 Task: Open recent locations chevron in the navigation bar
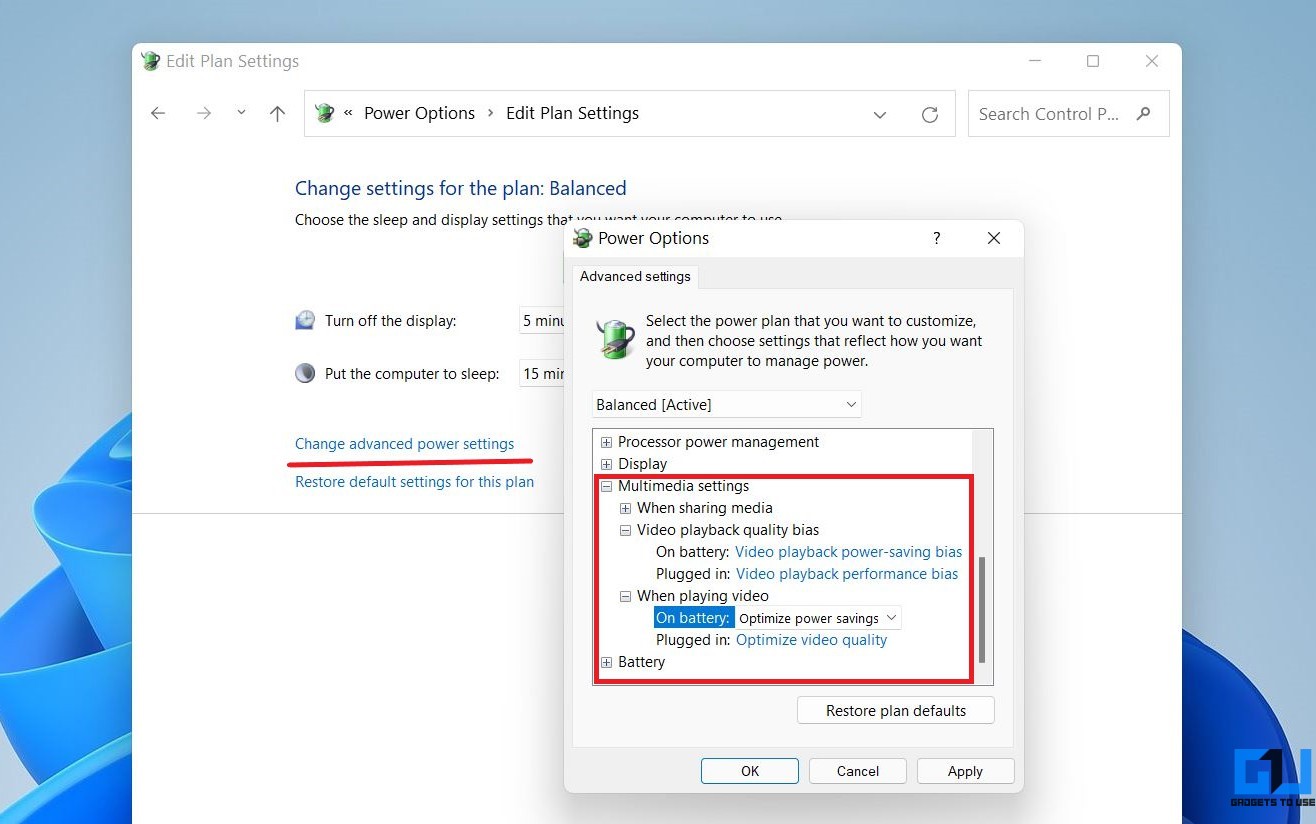tap(241, 113)
